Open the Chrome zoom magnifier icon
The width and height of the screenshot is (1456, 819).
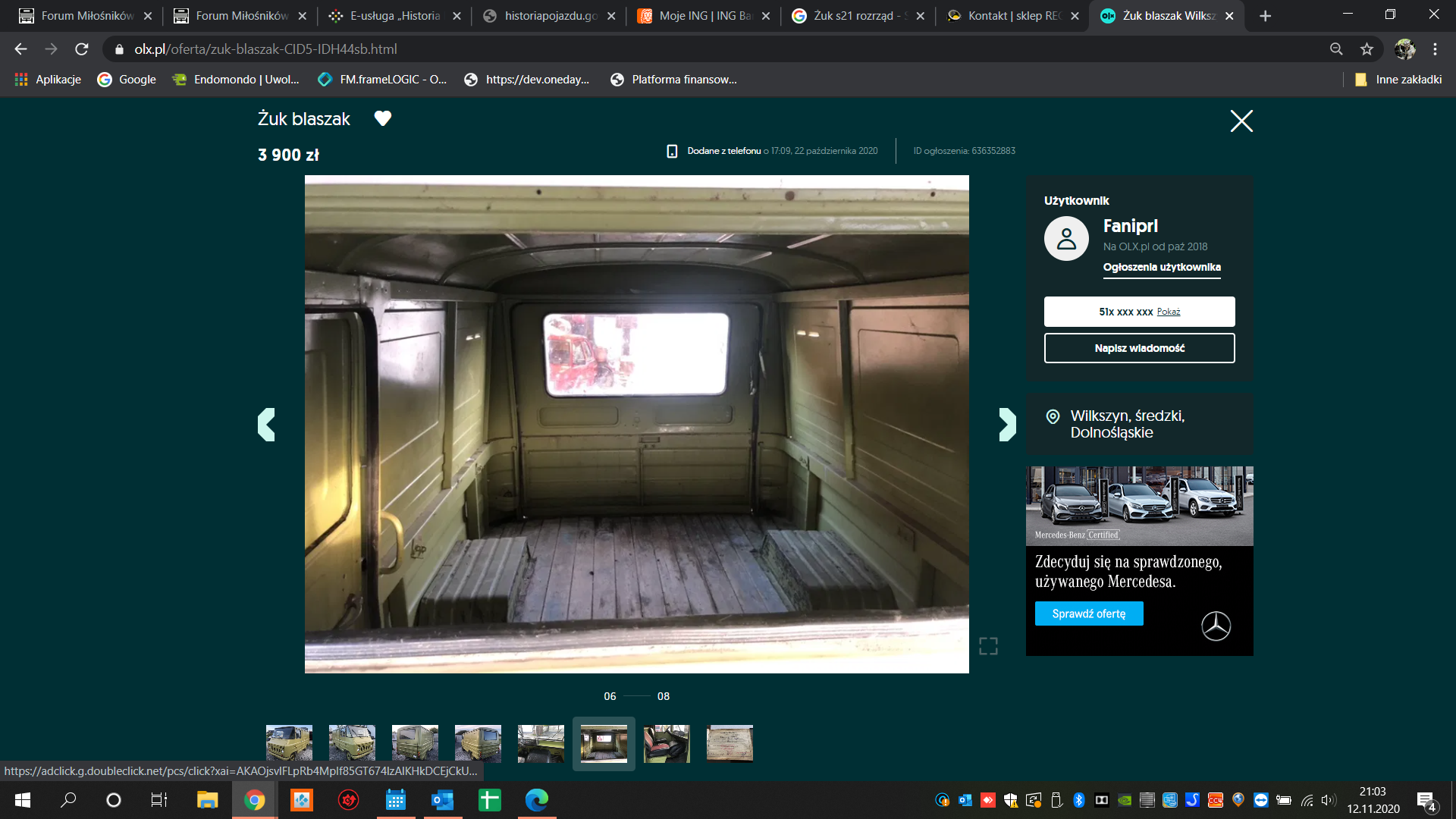coord(1336,49)
